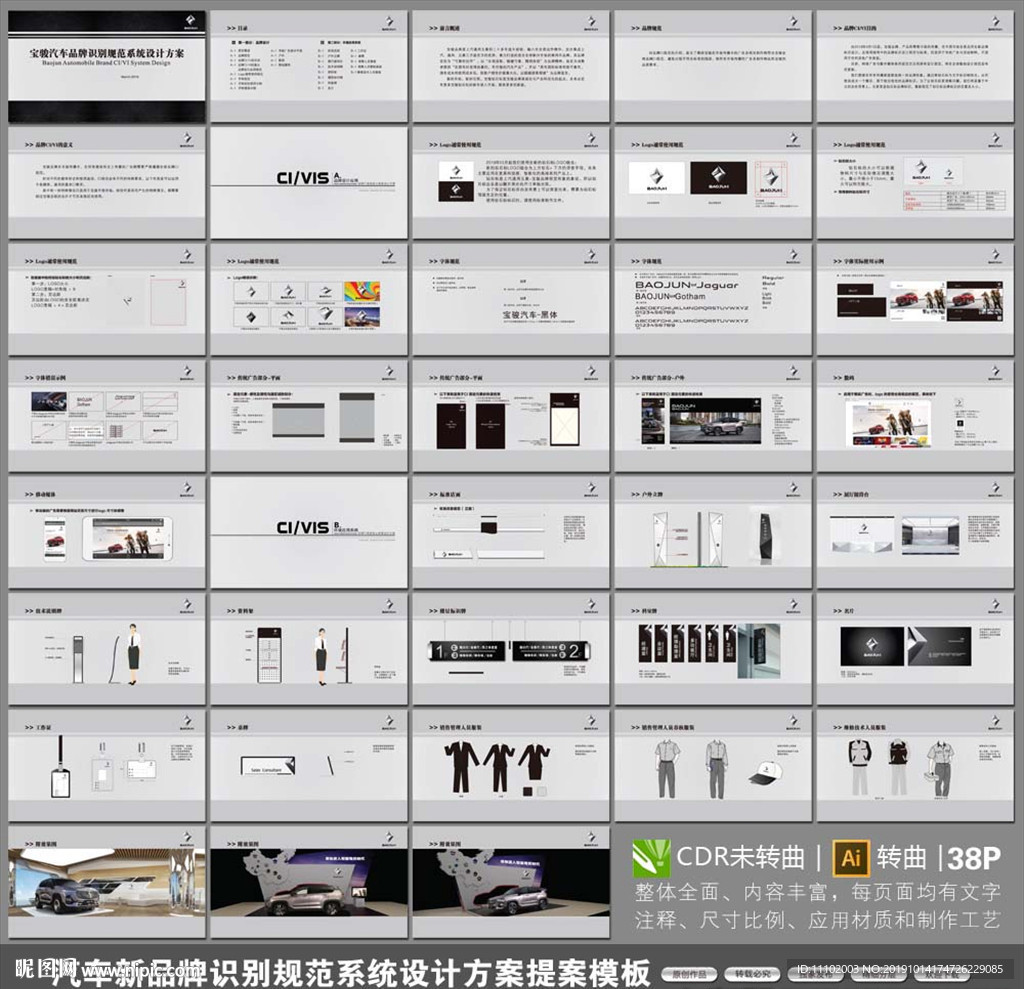Click the line 注释、尺寸比例、应用材质和制作工艺
The width and height of the screenshot is (1024, 989).
tap(818, 920)
